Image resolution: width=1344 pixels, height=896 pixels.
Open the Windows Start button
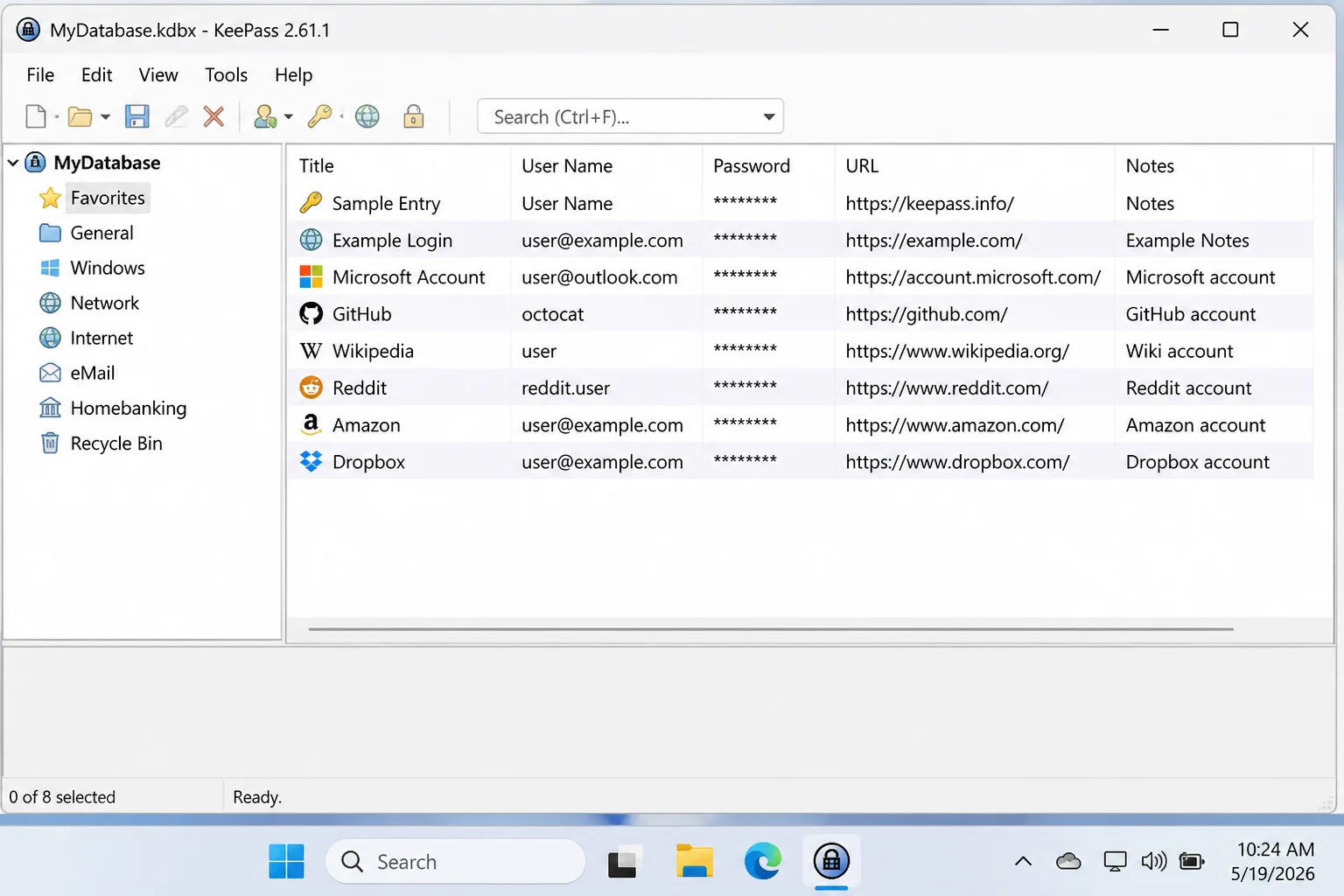286,862
